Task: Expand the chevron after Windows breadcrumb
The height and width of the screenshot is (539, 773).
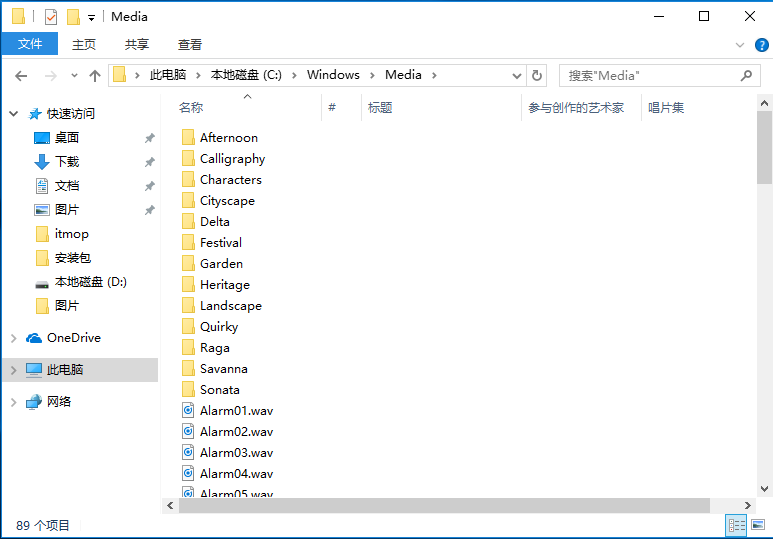Action: (x=373, y=75)
